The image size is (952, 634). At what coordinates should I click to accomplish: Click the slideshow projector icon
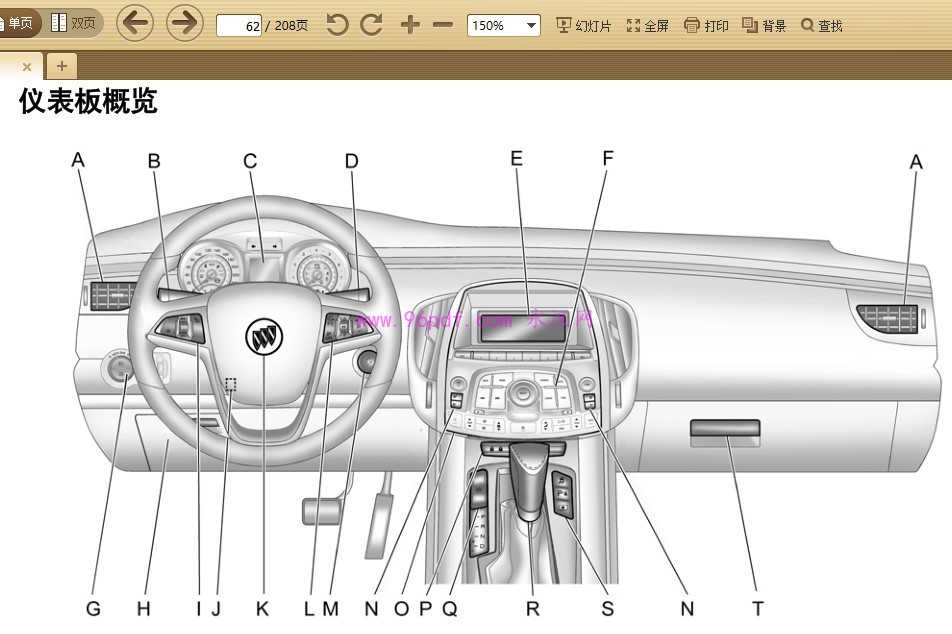(563, 26)
